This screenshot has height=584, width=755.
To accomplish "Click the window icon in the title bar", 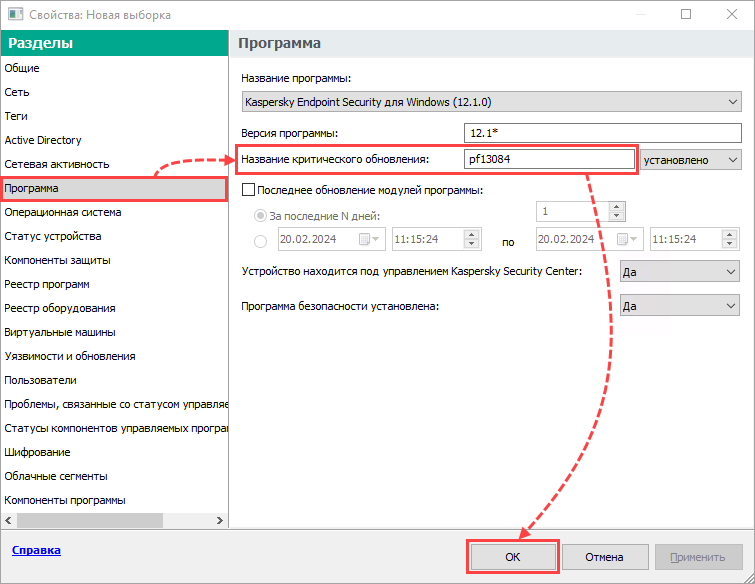I will (x=15, y=14).
